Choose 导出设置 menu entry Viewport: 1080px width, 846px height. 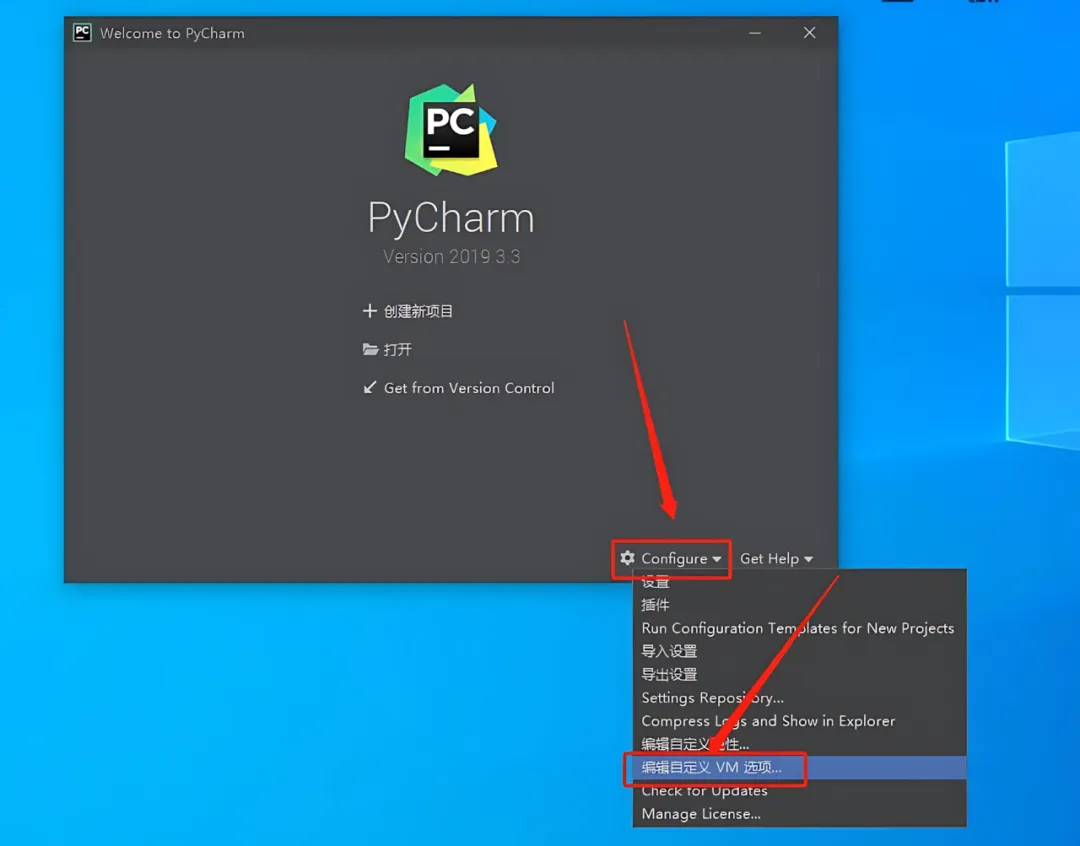pos(799,675)
